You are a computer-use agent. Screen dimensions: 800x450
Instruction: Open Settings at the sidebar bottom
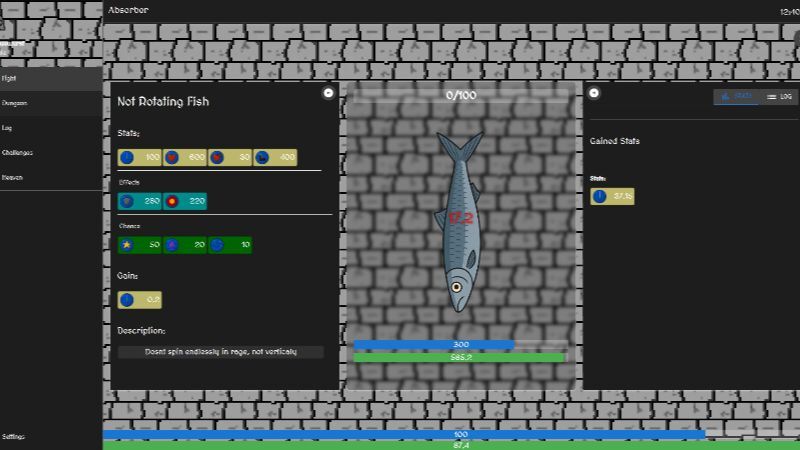[x=14, y=437]
